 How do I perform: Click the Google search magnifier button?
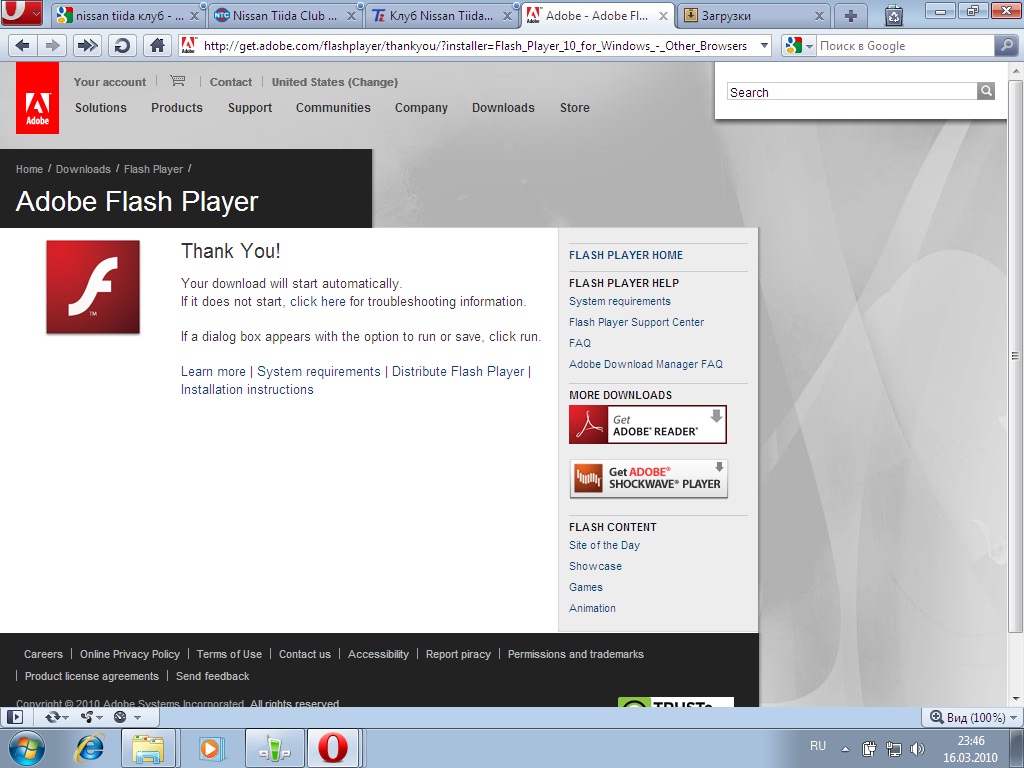coord(1005,45)
